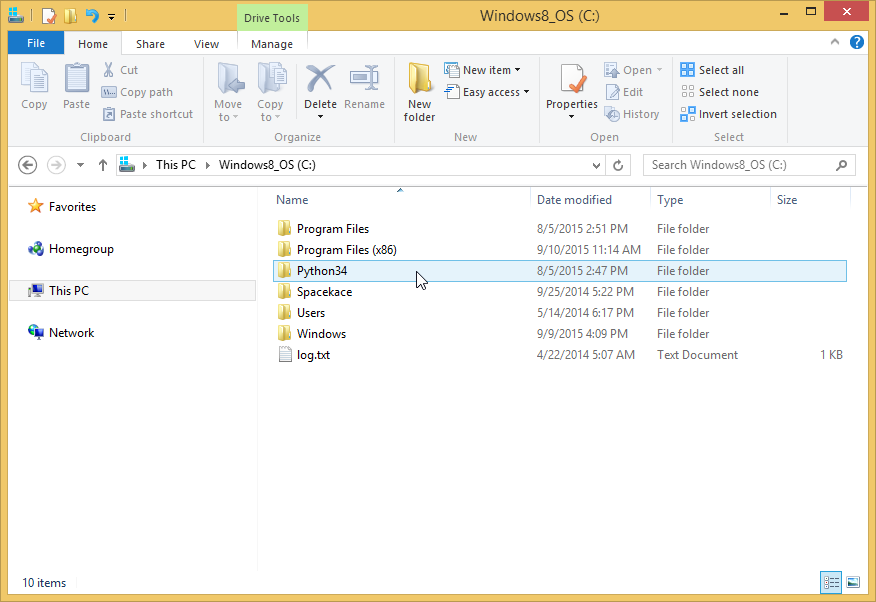Expand address bar previous locations dropdown
Viewport: 876px width, 602px height.
tap(596, 165)
